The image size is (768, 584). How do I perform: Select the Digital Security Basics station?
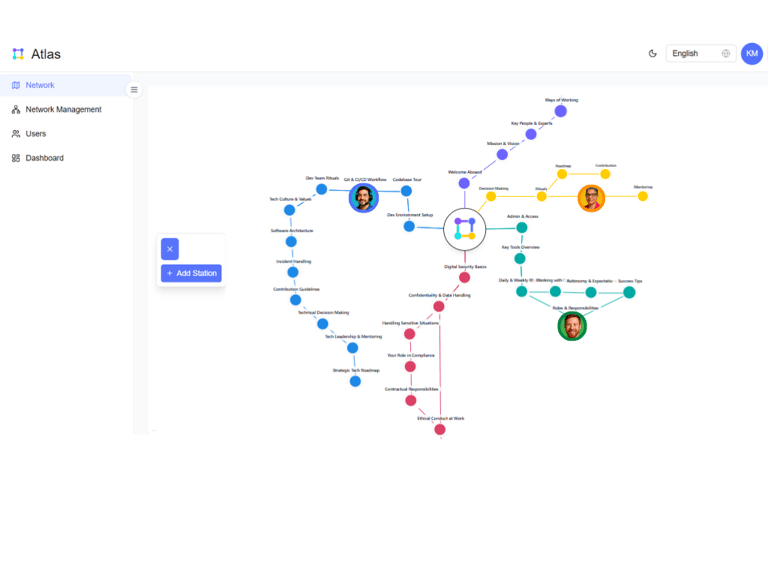click(x=464, y=277)
